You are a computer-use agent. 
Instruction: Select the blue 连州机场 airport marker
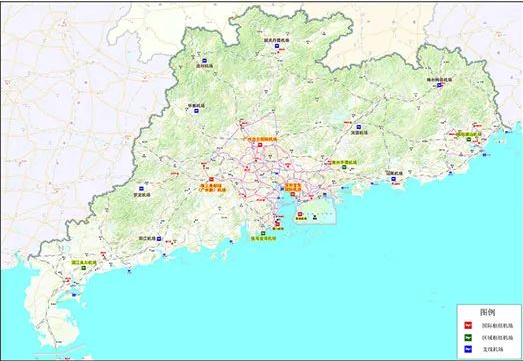[x=205, y=61]
